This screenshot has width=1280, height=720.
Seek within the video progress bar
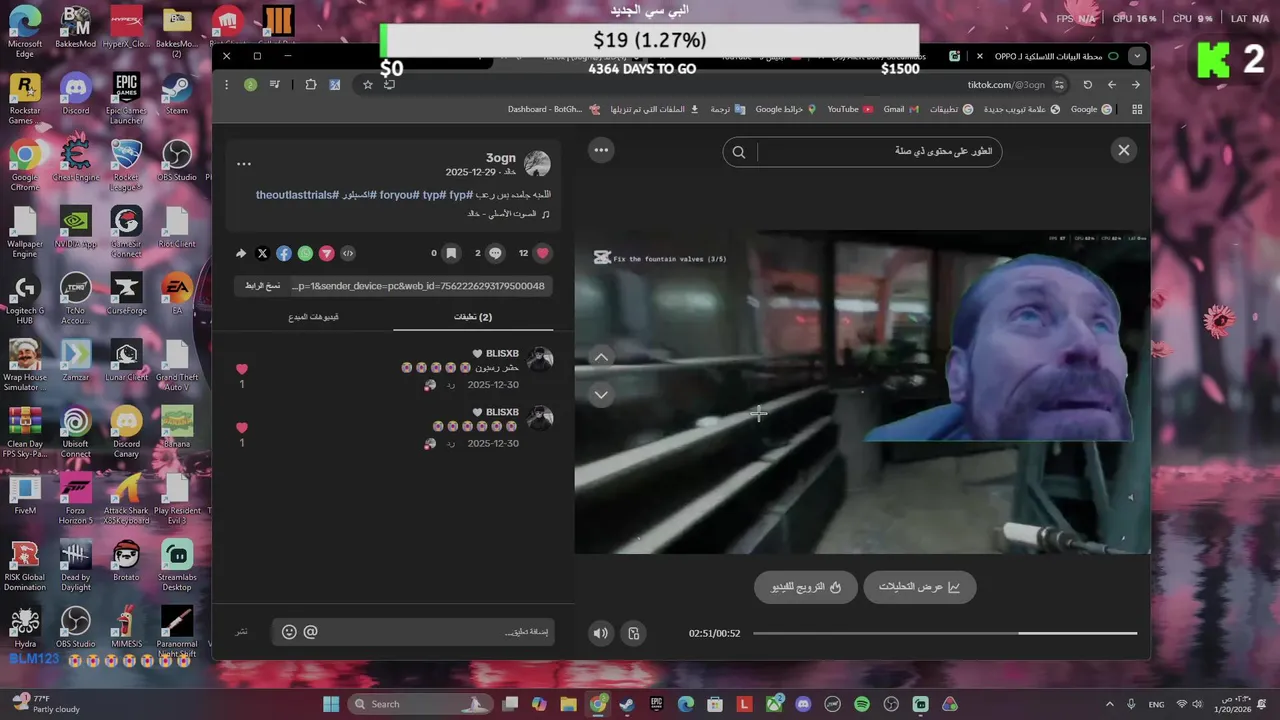point(945,633)
